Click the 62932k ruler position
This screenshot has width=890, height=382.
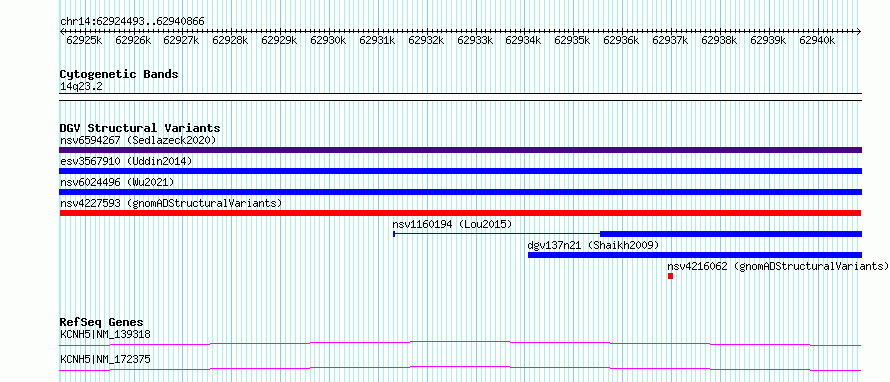(426, 40)
